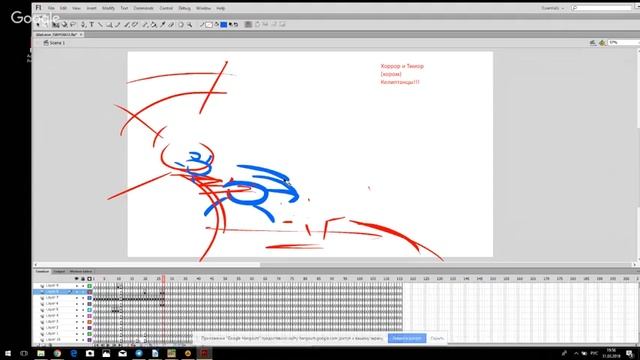The image size is (640, 360).
Task: Open the stroke color swatch
Action: [209, 24]
